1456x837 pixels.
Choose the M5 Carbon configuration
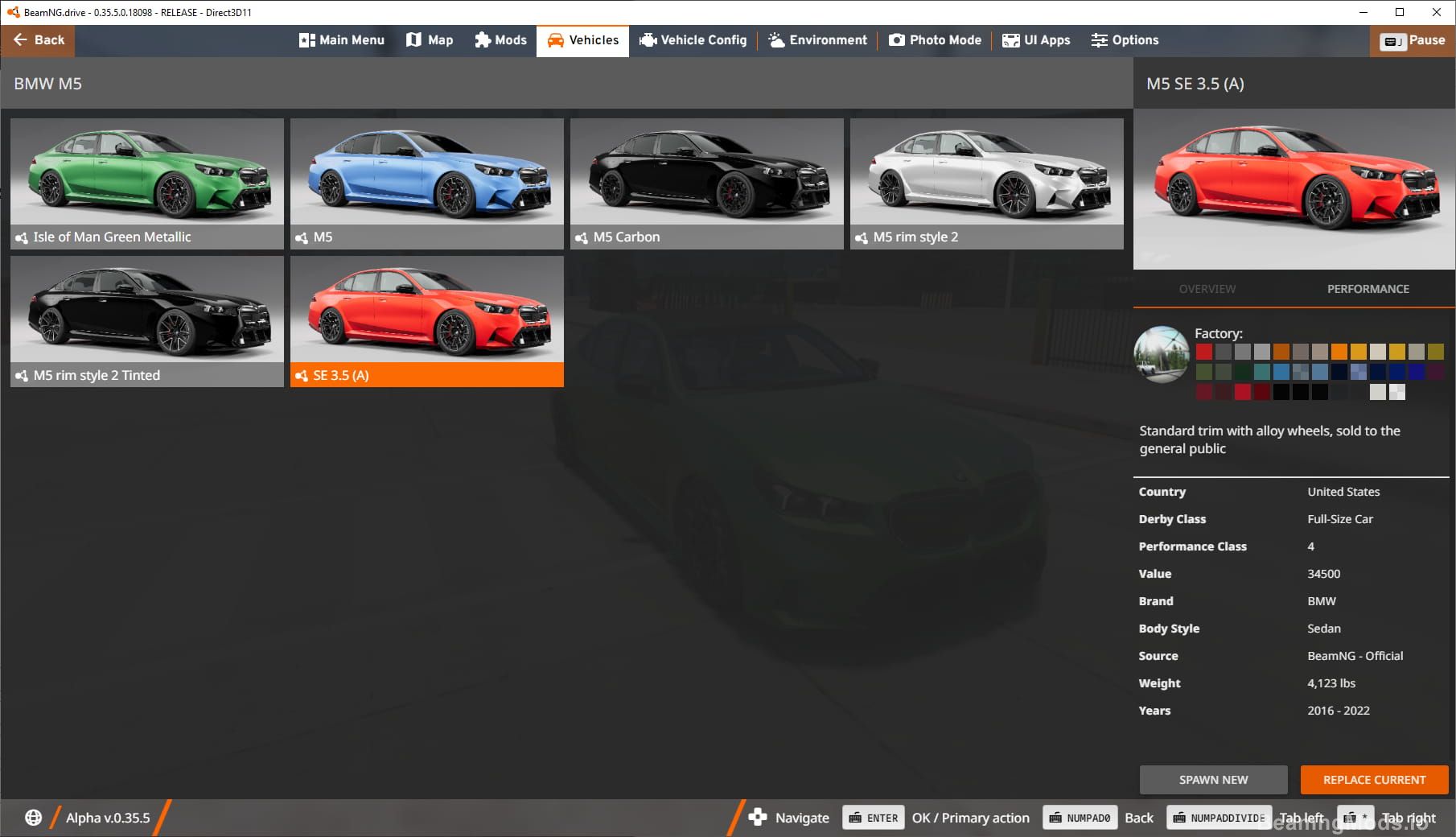pos(707,183)
